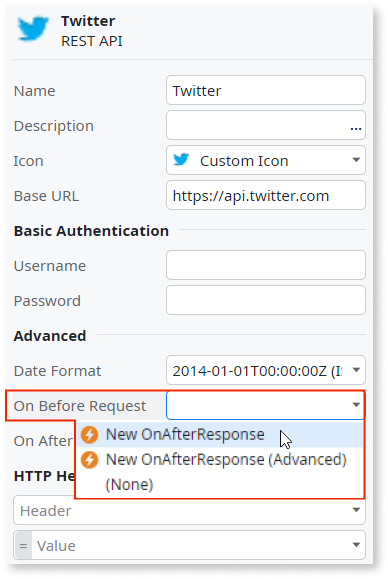388x579 pixels.
Task: Click the equals sign button before Value
Action: [23, 545]
